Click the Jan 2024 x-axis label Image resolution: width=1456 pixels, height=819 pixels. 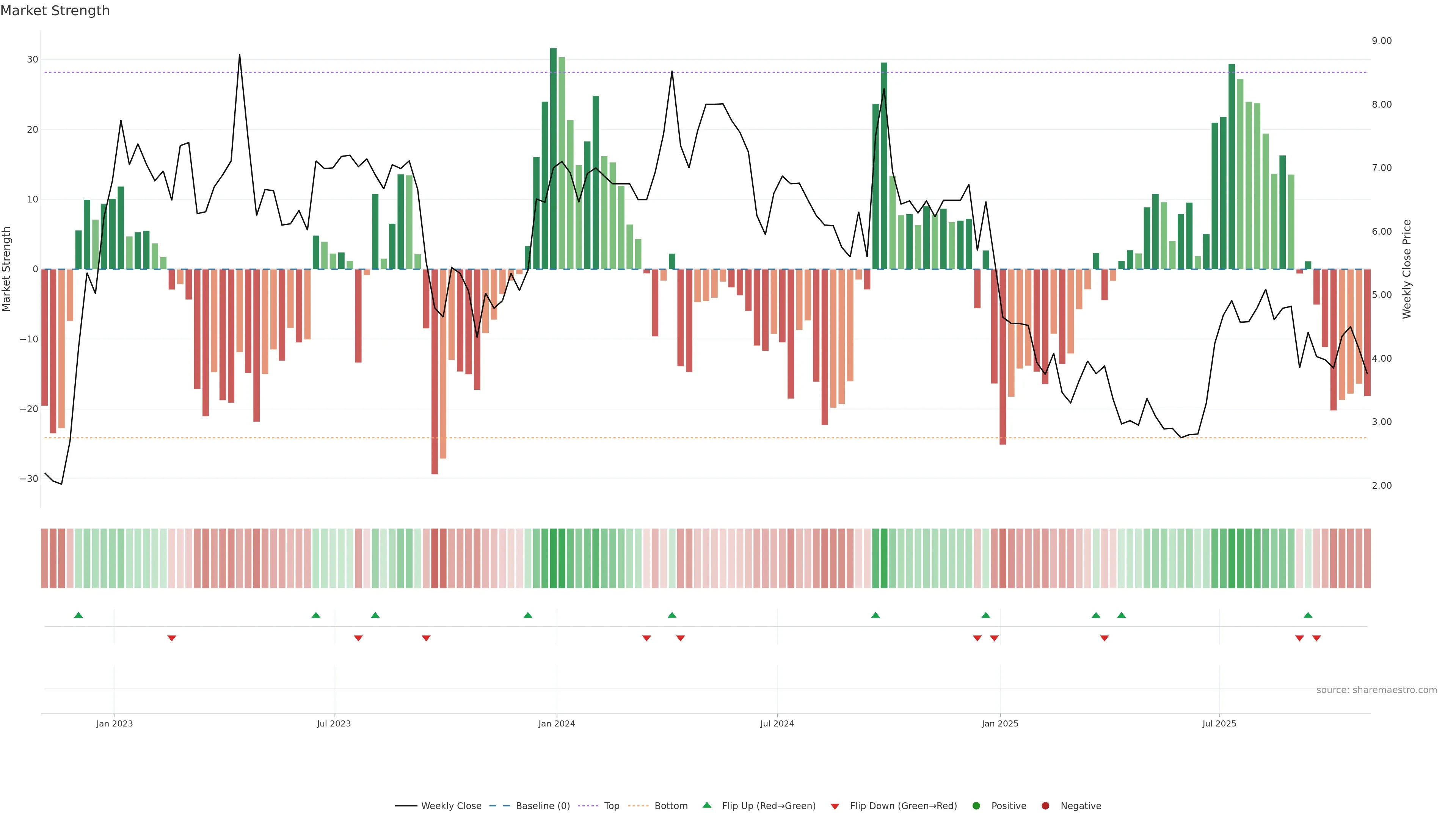click(556, 723)
